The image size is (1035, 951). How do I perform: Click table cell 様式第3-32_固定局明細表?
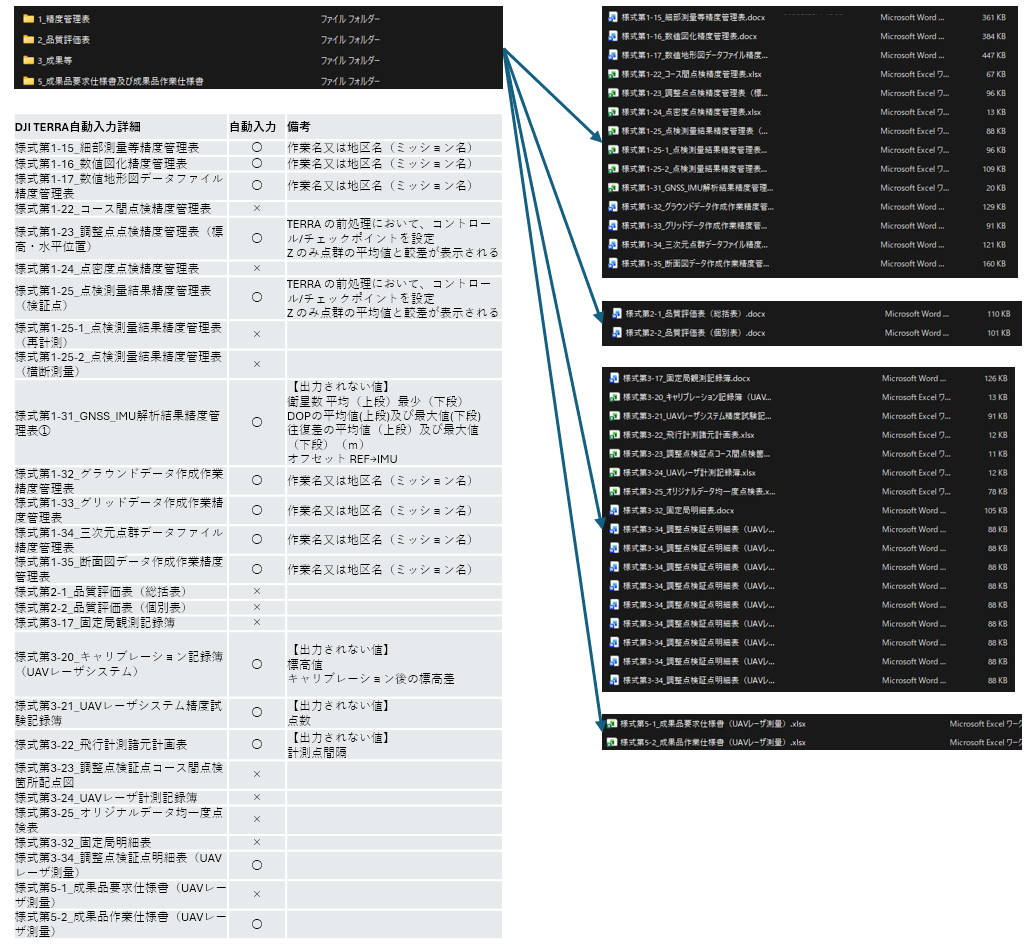(x=121, y=843)
